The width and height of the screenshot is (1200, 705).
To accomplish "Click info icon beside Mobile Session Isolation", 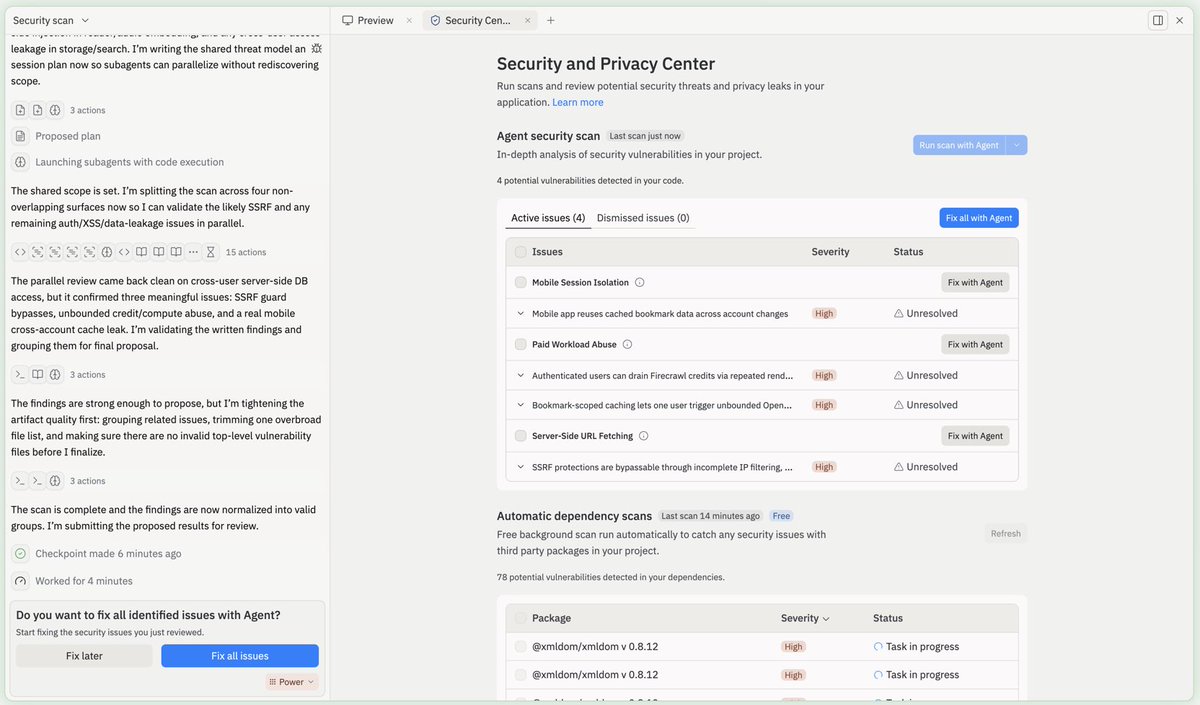I will click(640, 283).
